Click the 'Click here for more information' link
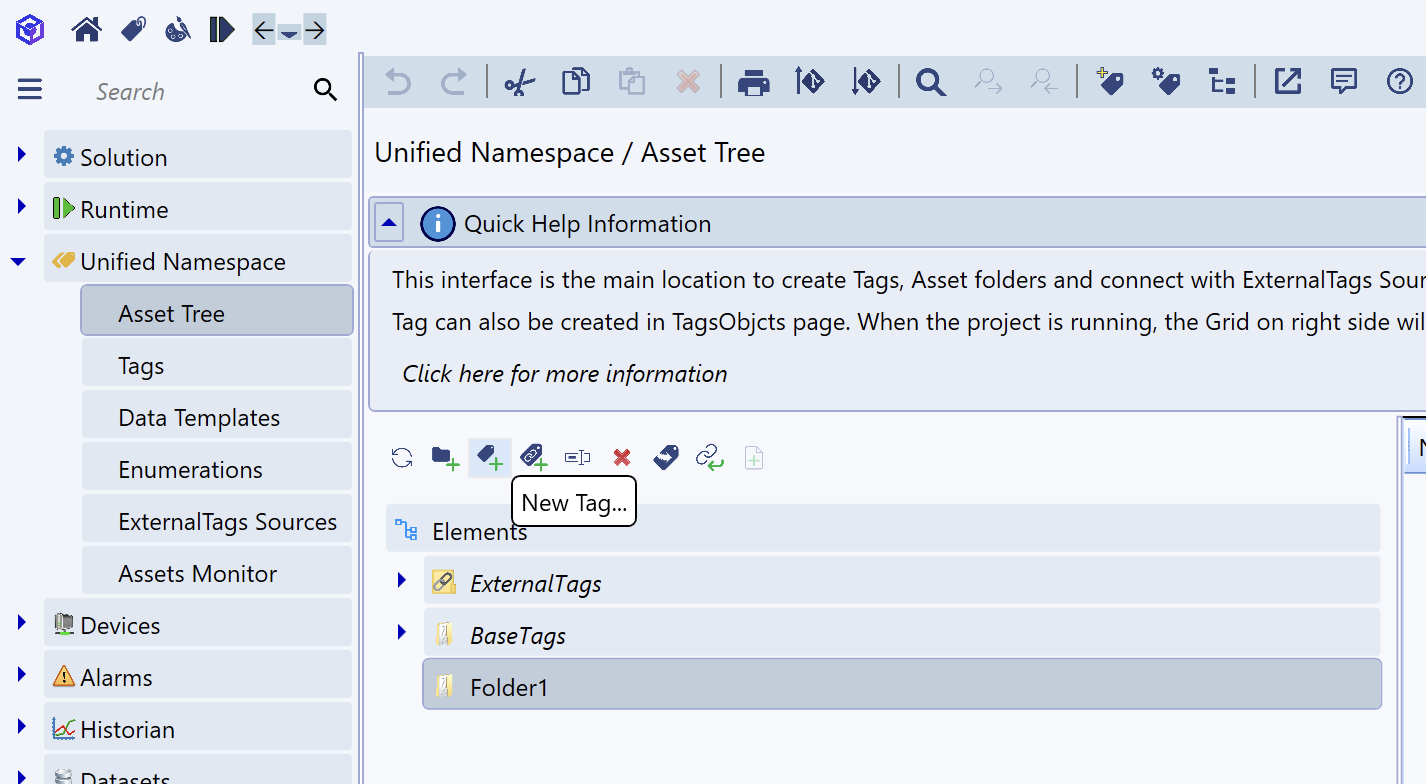This screenshot has height=784, width=1426. 564,374
